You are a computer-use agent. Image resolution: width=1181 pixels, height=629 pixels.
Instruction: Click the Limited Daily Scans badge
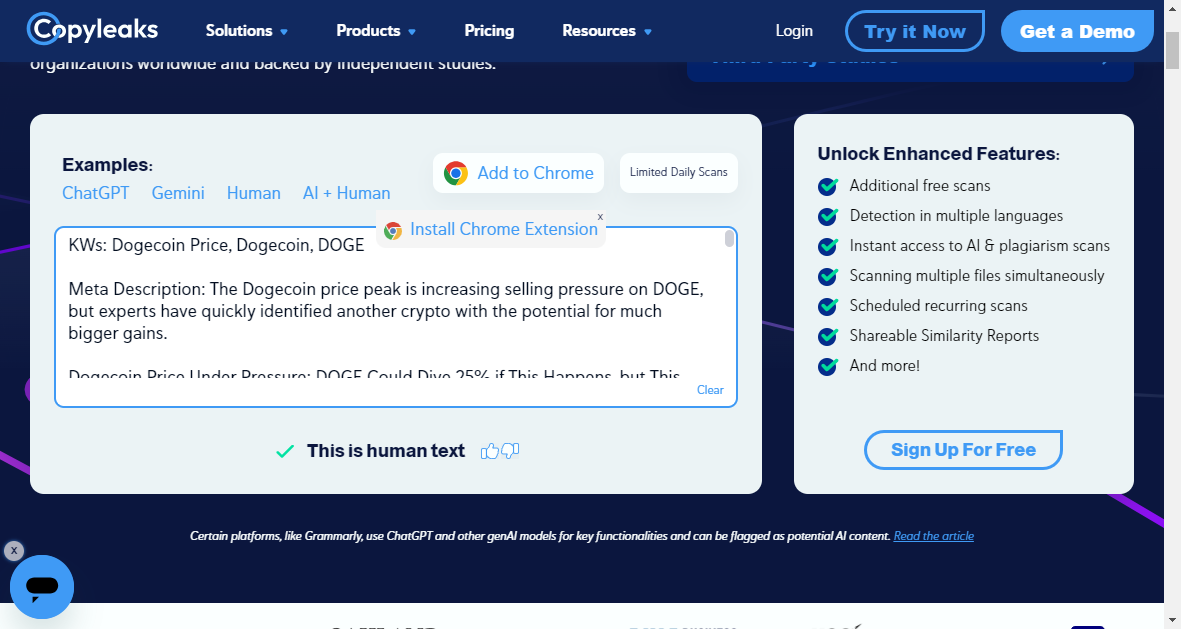coord(679,173)
